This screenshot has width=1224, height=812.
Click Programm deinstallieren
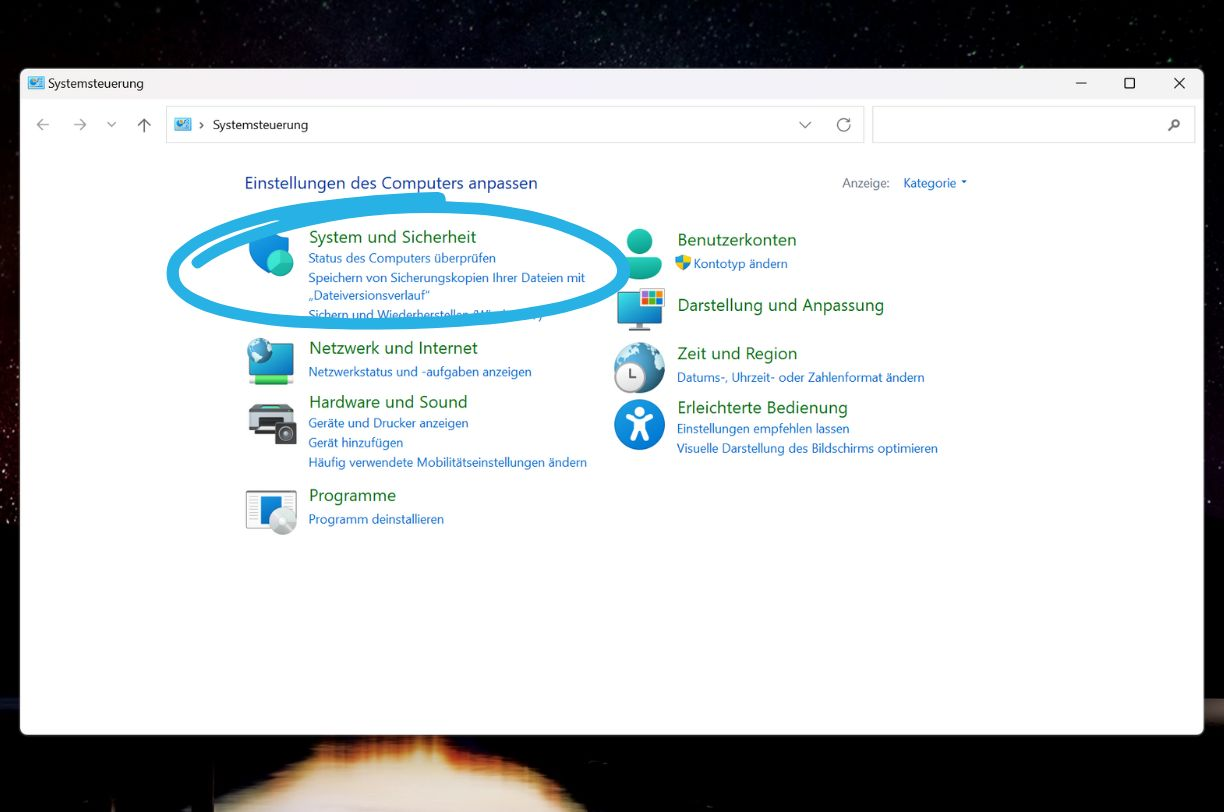point(376,519)
